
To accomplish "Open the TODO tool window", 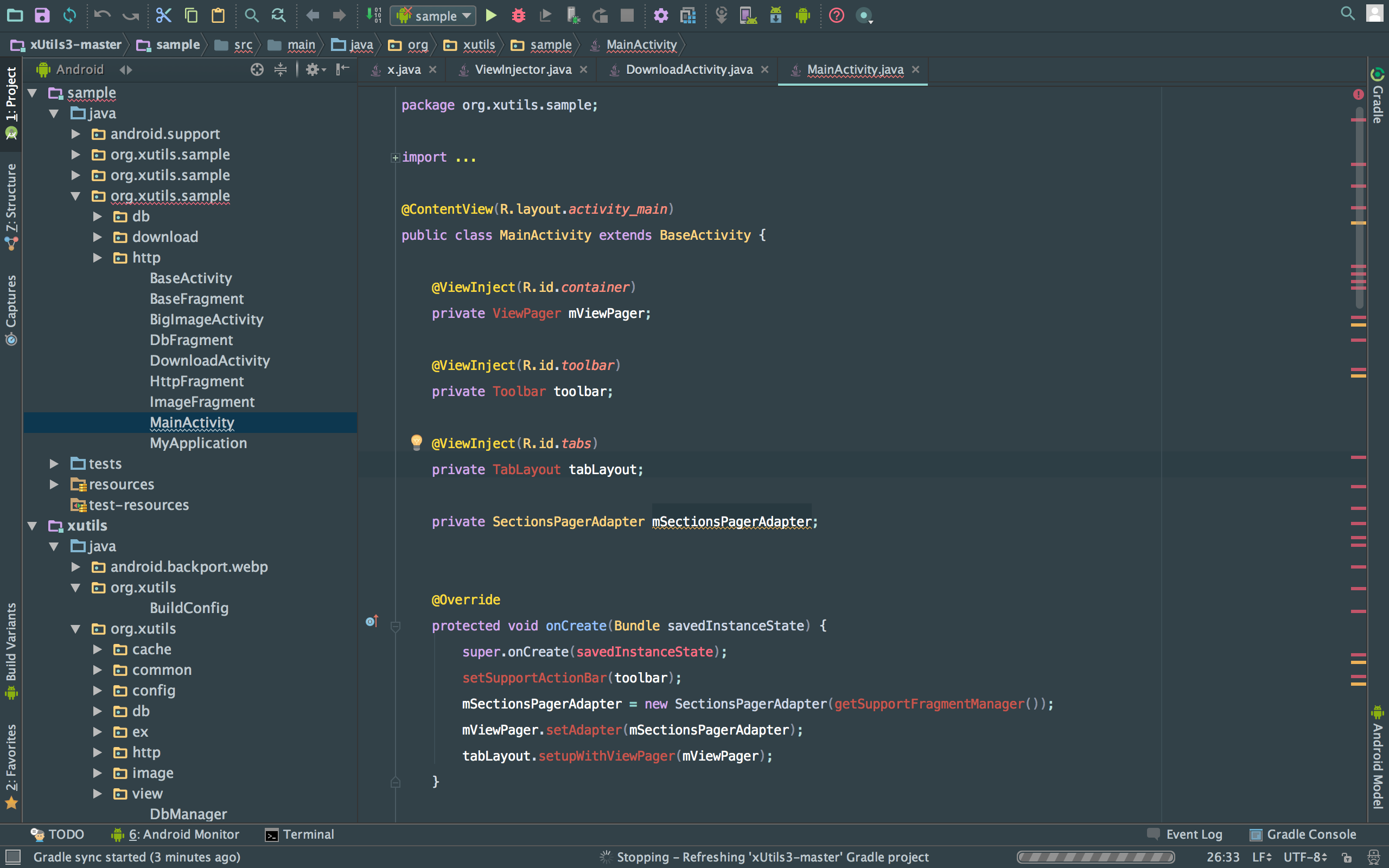I will tap(58, 834).
